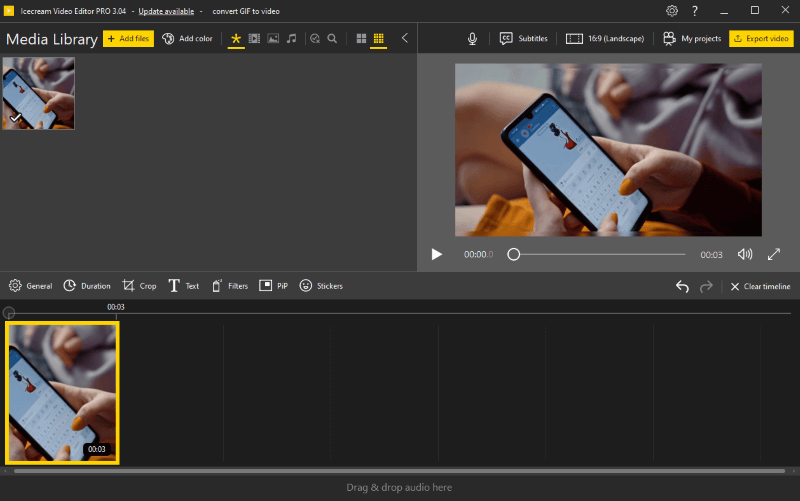Open help with the question mark icon
This screenshot has height=501, width=800.
[x=695, y=11]
